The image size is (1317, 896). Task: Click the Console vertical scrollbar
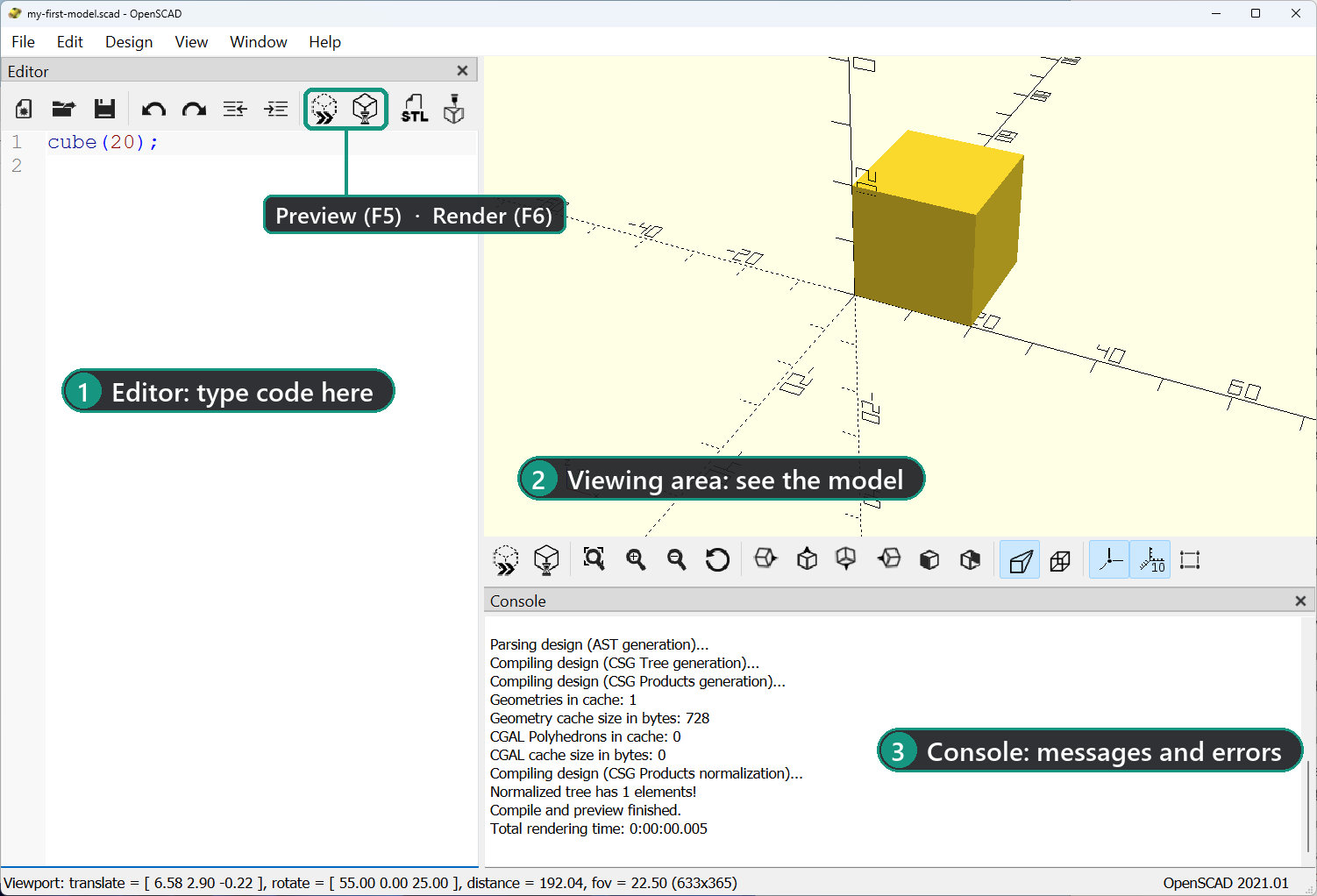click(1307, 807)
